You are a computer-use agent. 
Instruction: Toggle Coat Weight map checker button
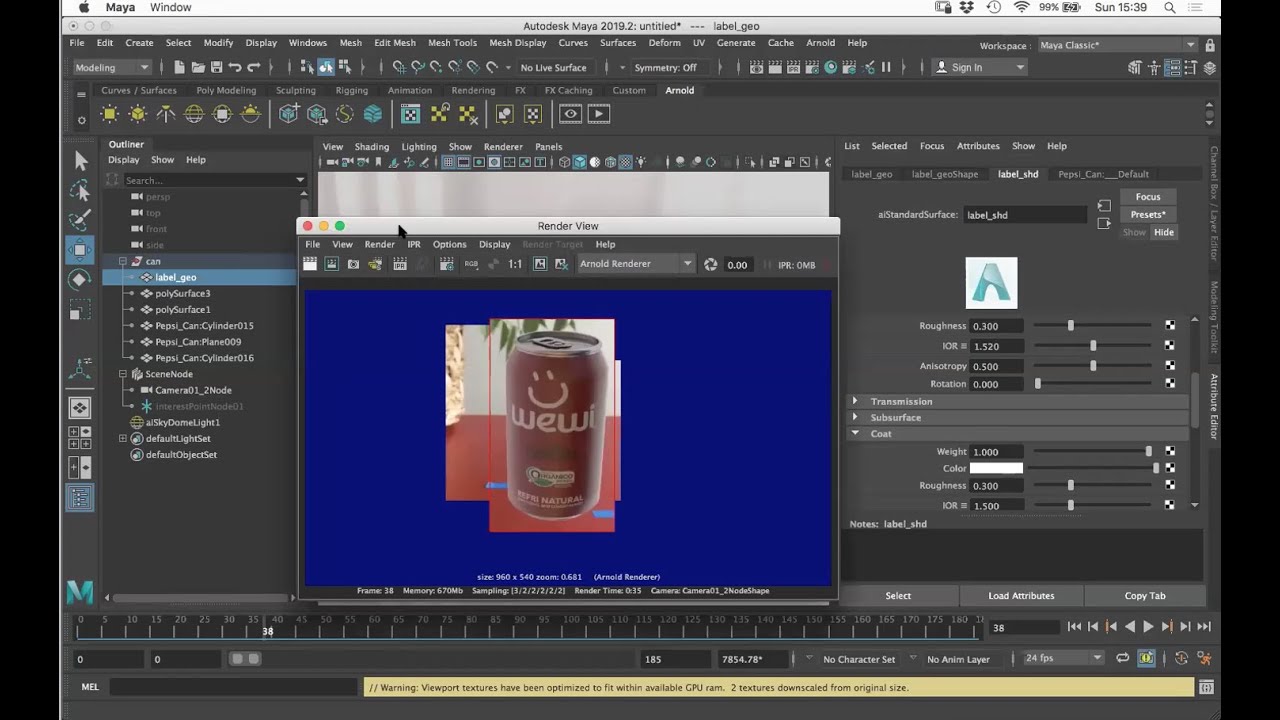tap(1170, 452)
